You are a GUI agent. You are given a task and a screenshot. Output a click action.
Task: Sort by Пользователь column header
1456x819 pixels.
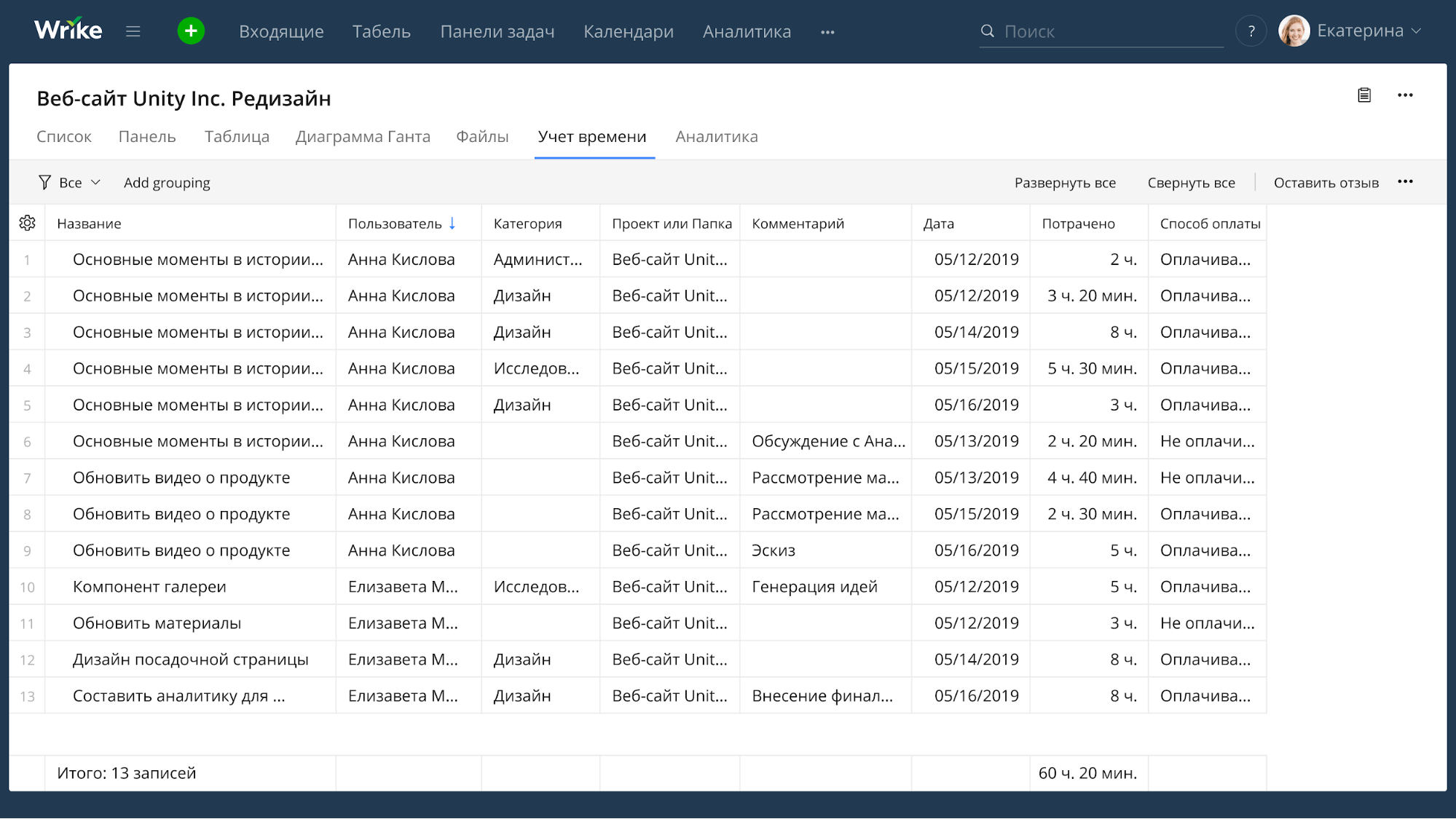(x=395, y=223)
